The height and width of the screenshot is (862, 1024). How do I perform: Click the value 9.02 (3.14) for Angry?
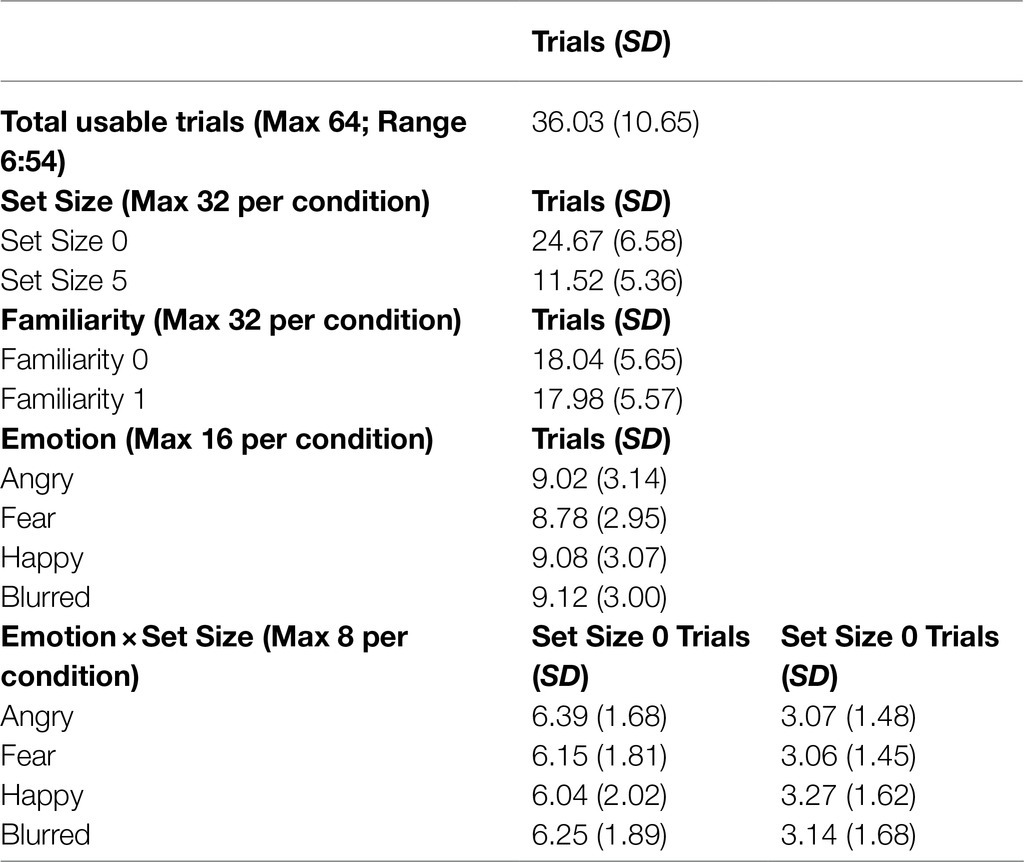pos(600,479)
